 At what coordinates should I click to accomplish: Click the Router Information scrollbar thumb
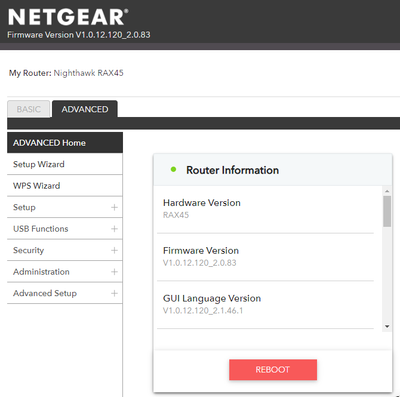pos(387,211)
